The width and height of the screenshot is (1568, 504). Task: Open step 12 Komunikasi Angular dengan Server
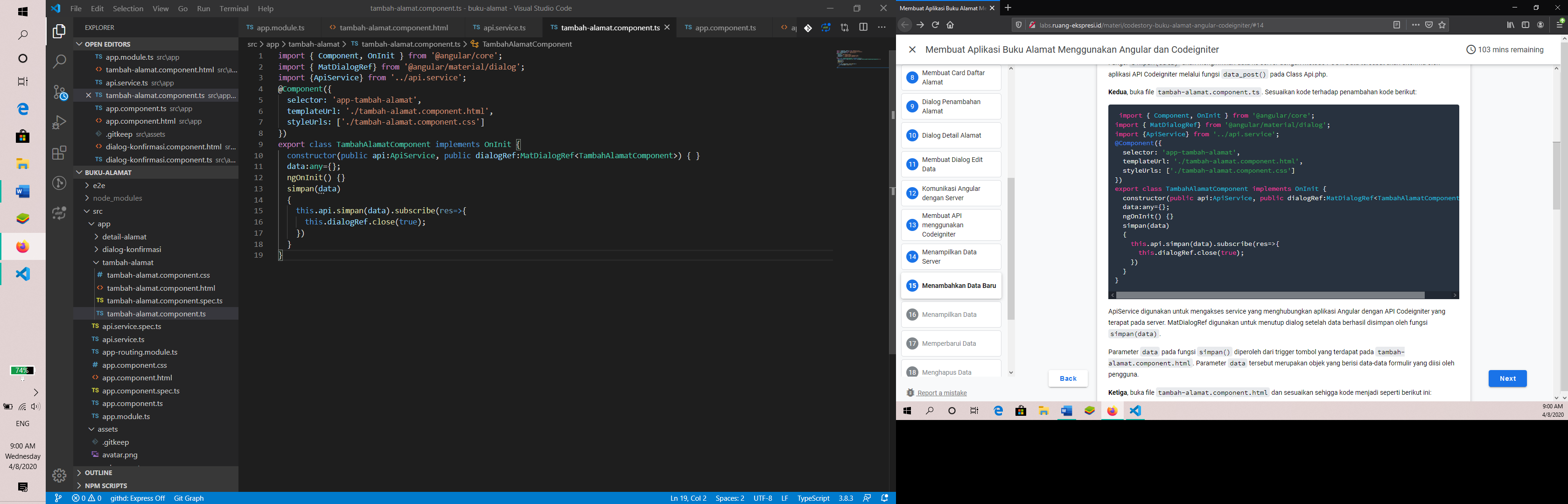point(951,194)
